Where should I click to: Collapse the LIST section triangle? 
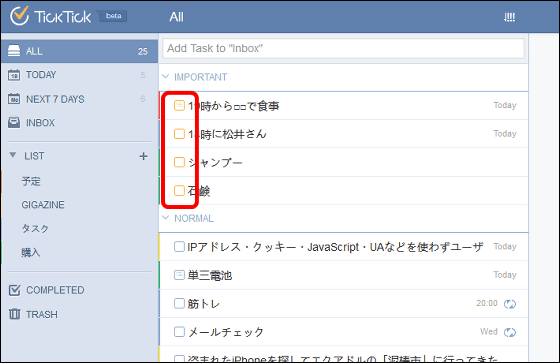click(x=13, y=155)
